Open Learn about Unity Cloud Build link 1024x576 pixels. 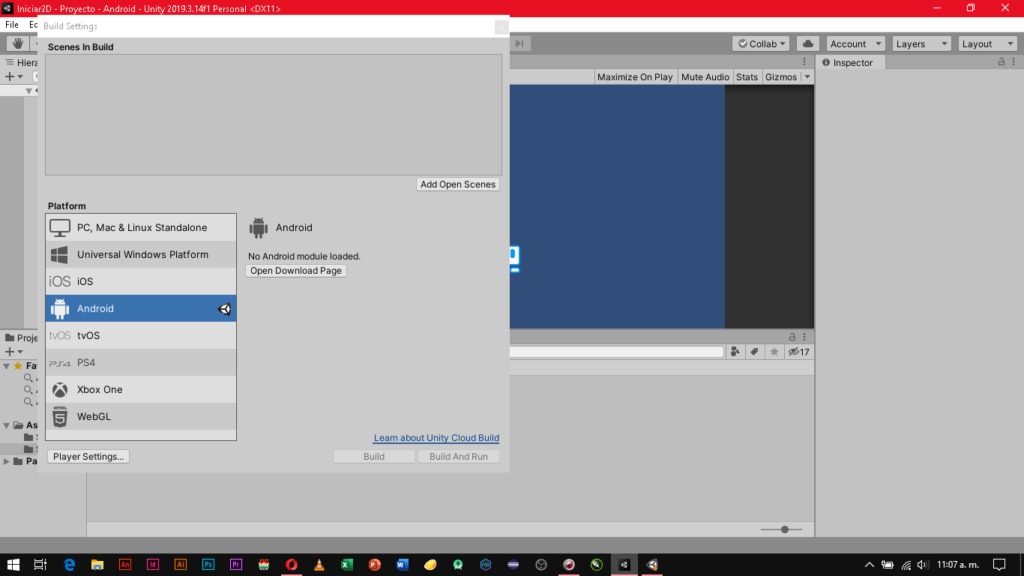pos(436,438)
